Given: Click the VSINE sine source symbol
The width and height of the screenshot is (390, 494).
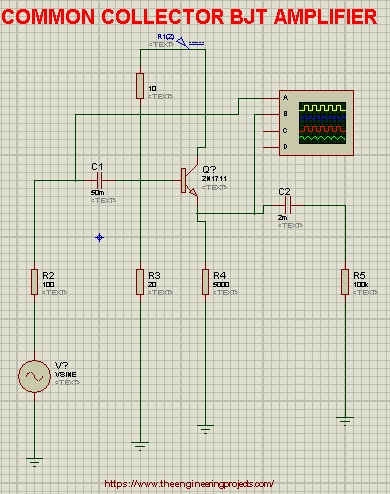Looking at the screenshot, I should click(x=34, y=376).
